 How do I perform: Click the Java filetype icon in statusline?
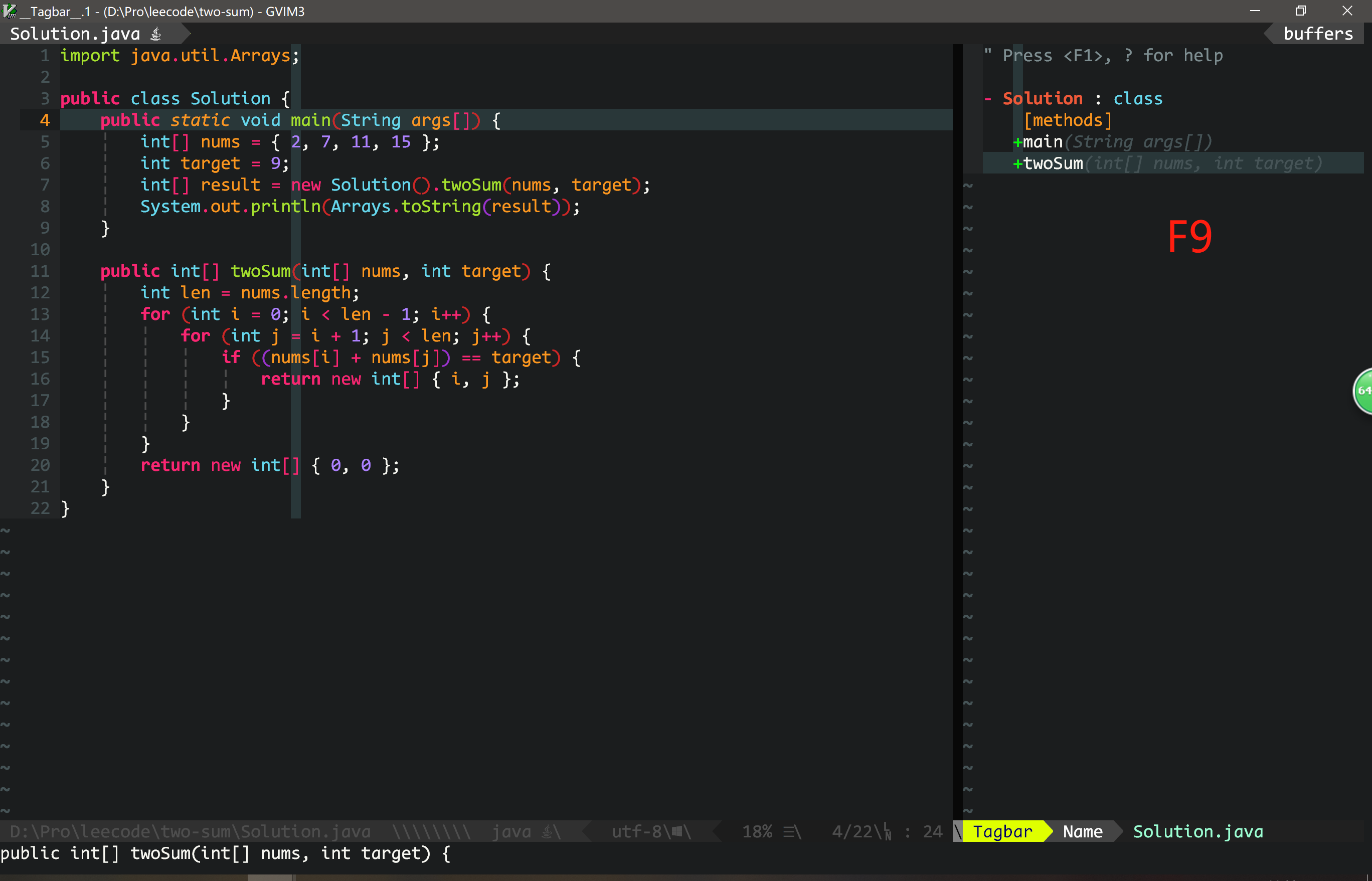547,831
